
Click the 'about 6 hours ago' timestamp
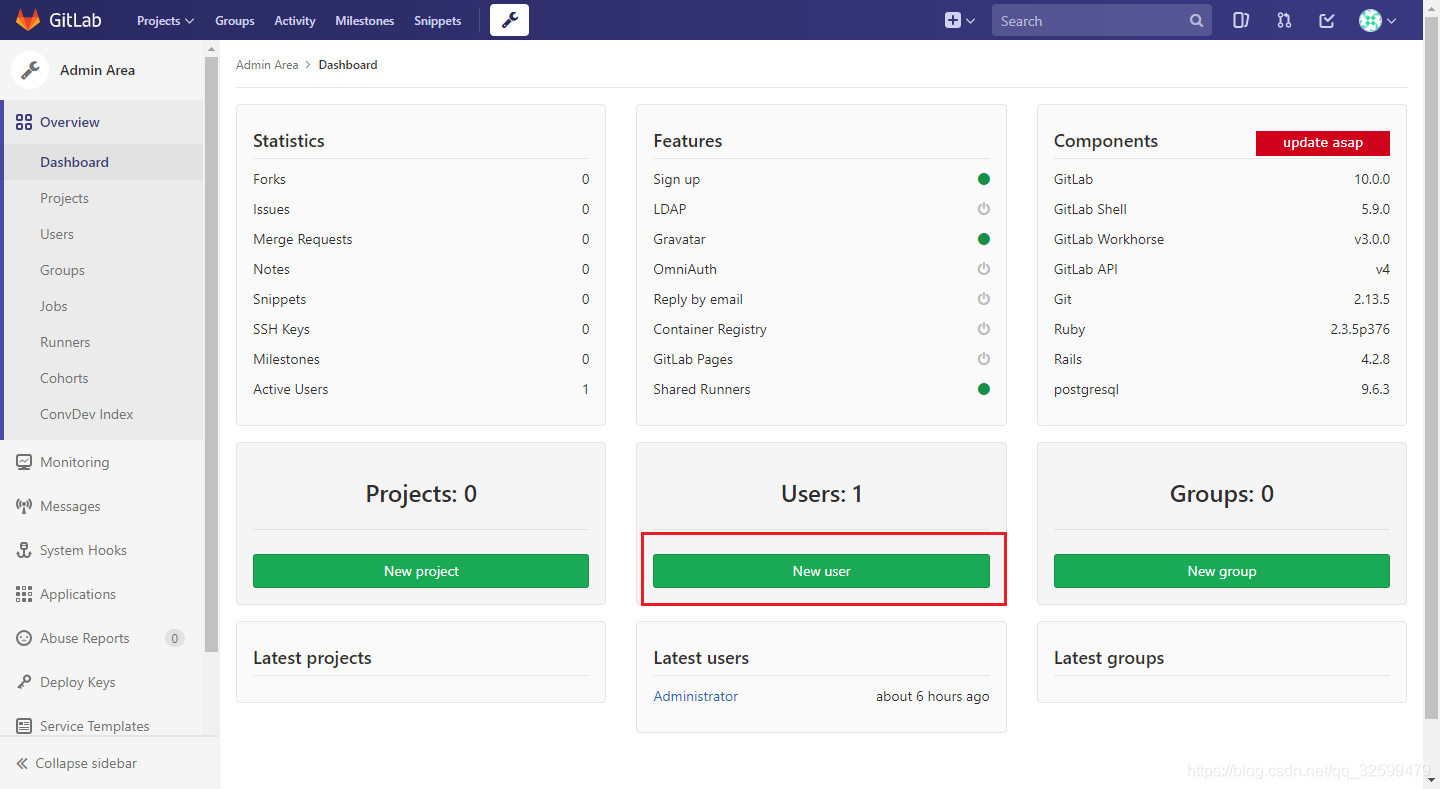(933, 696)
